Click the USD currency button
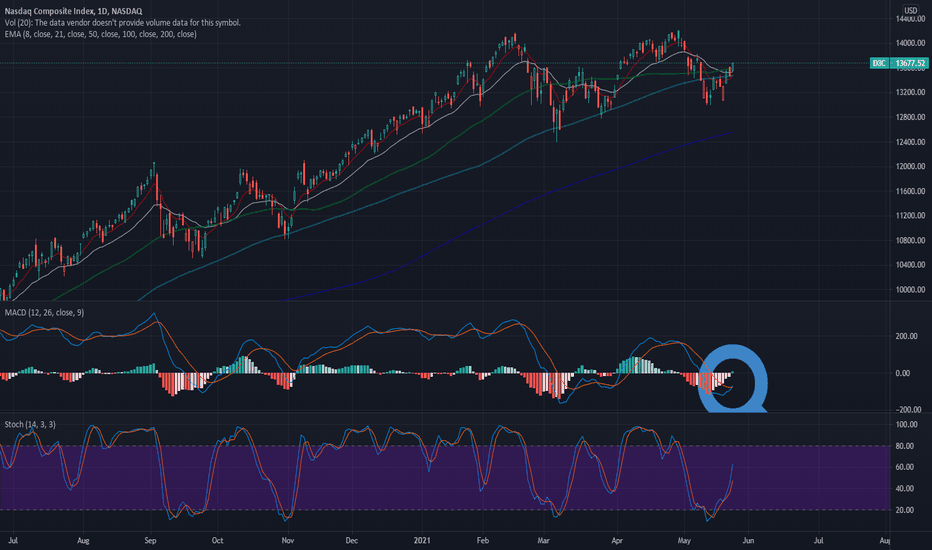 click(911, 10)
